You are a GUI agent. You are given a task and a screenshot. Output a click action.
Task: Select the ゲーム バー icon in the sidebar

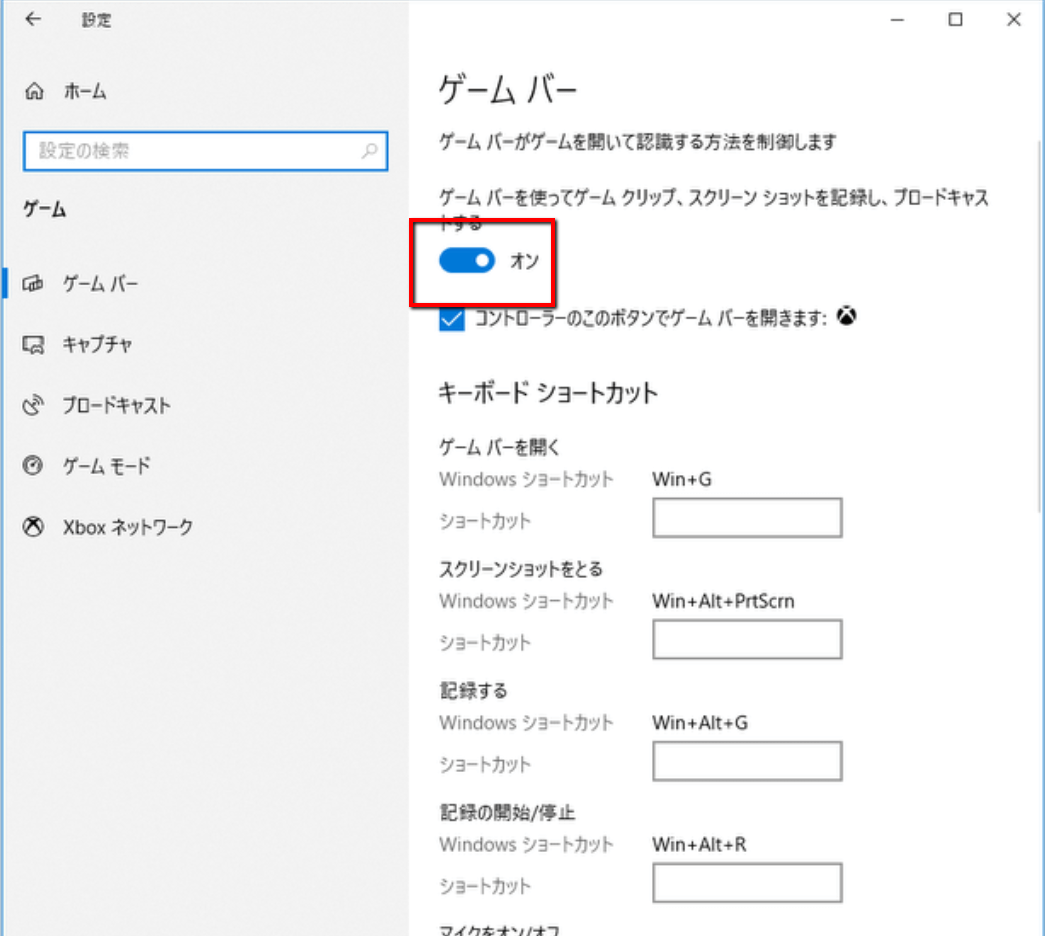34,283
